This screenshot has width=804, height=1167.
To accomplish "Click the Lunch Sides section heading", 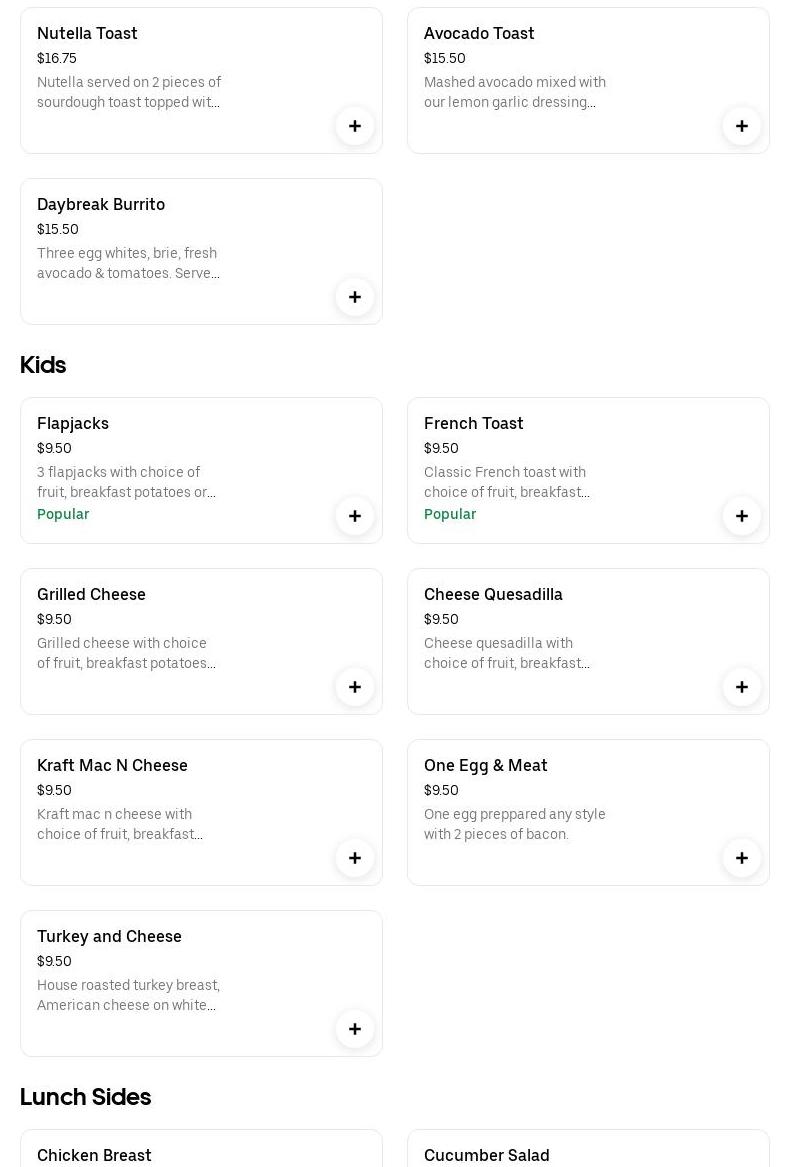I will pos(85,1097).
